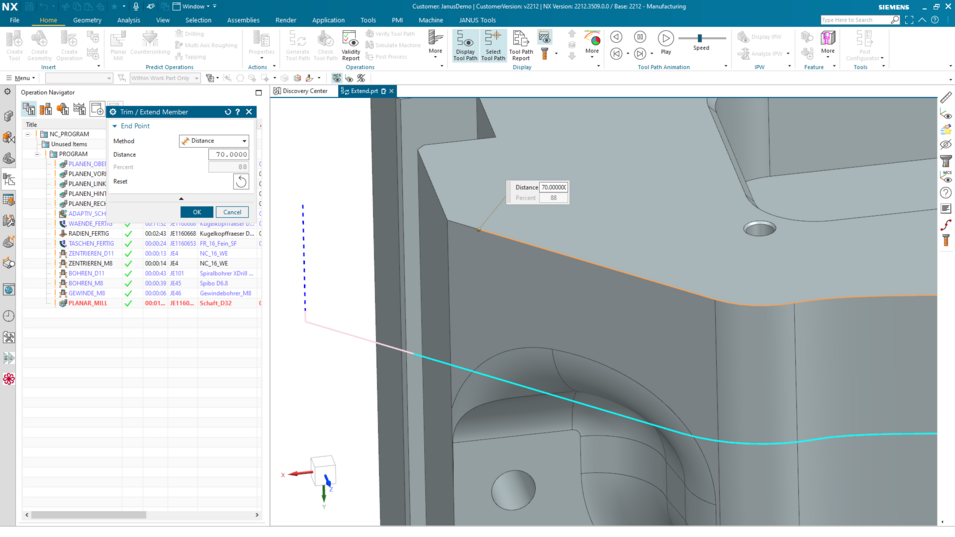This screenshot has width=955, height=537.
Task: Open the Web Browser sidebar tab
Action: (x=9, y=290)
